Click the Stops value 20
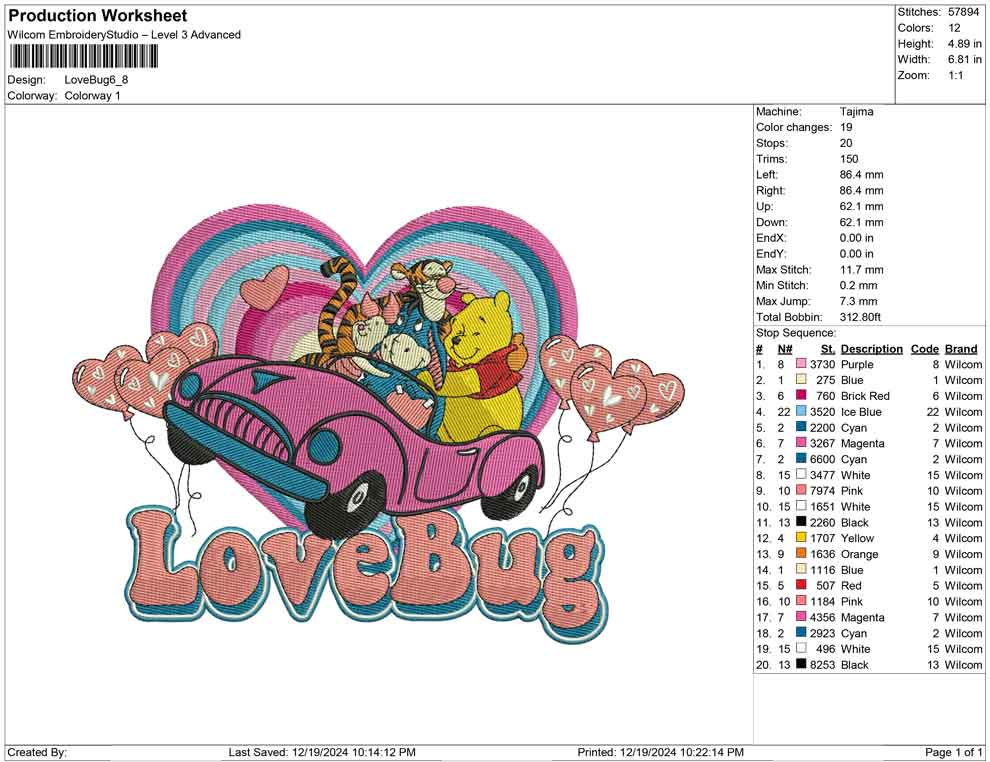Screen dimensions: 990x762 pos(846,143)
